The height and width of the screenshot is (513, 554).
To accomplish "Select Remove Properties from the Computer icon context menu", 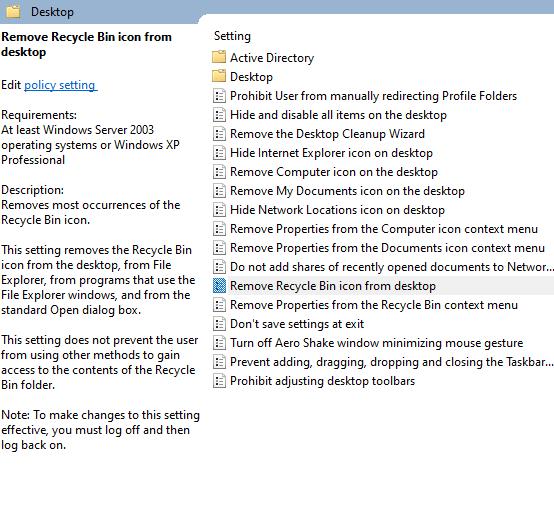I will [384, 229].
